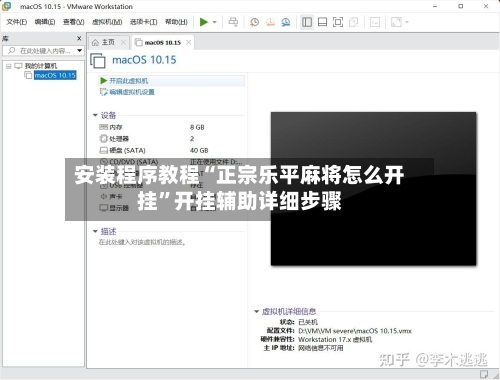The image size is (500, 380).
Task: Click the black VM screen preview thumbnail
Action: tap(373, 189)
